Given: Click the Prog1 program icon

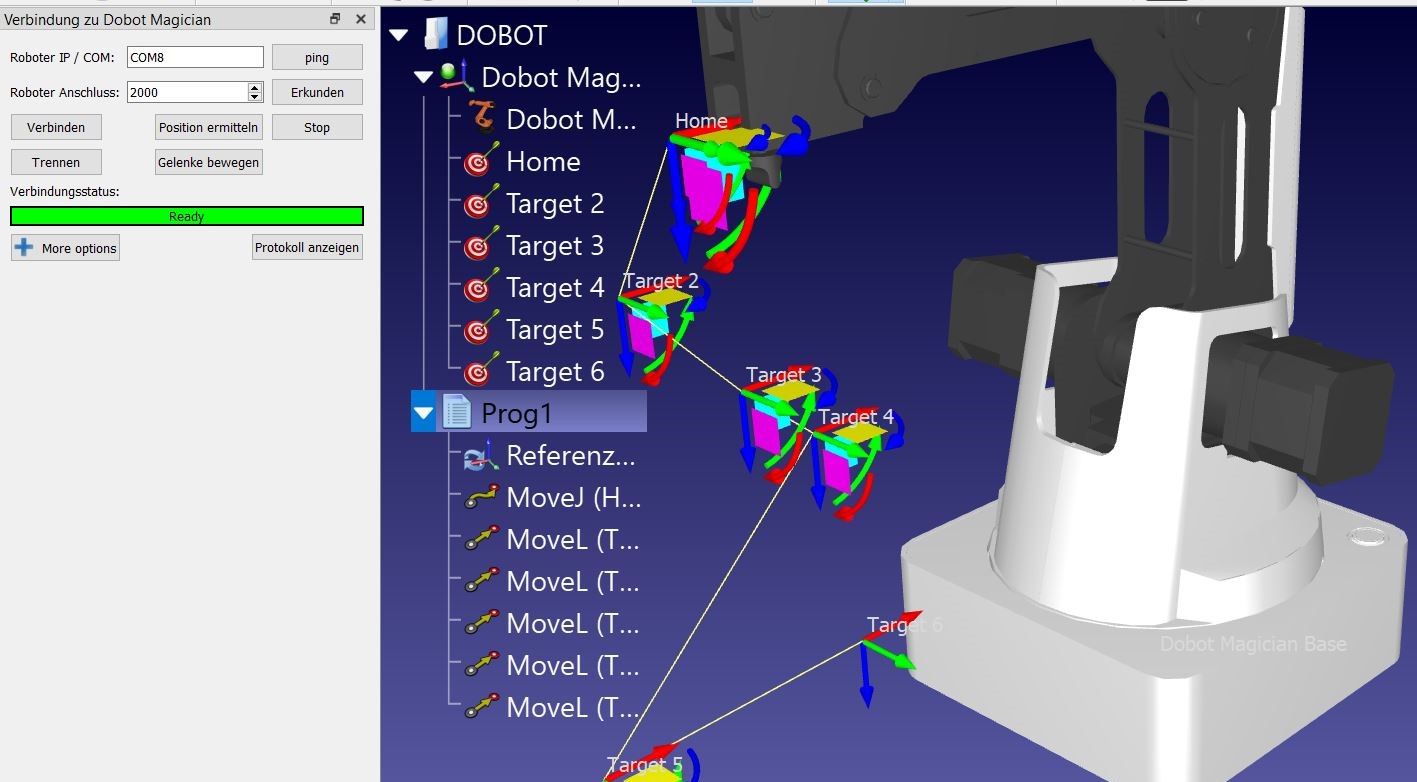Looking at the screenshot, I should pos(457,412).
